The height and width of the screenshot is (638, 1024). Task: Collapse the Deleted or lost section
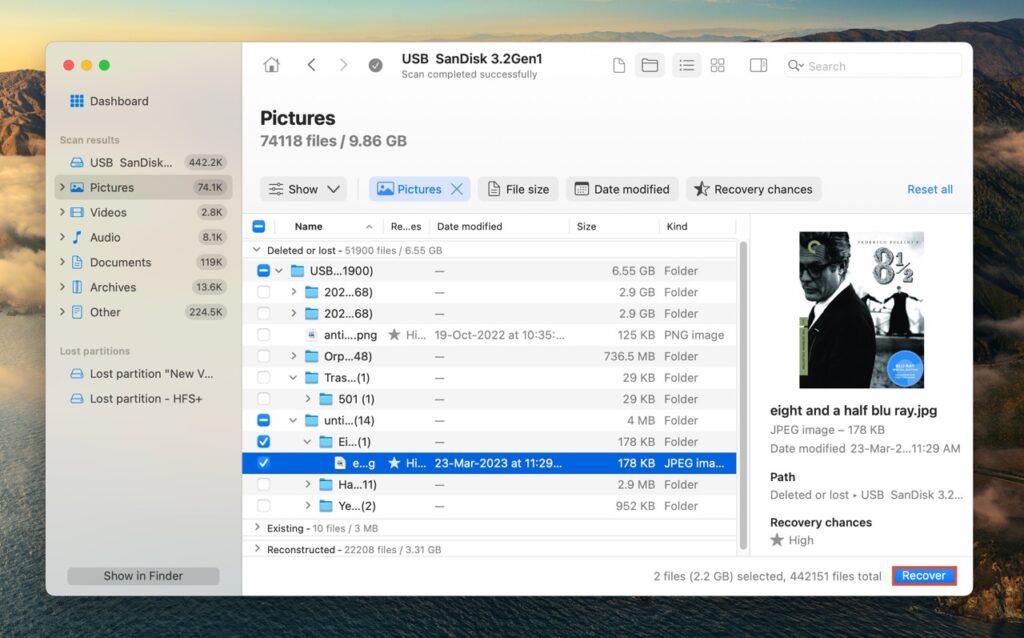[257, 250]
